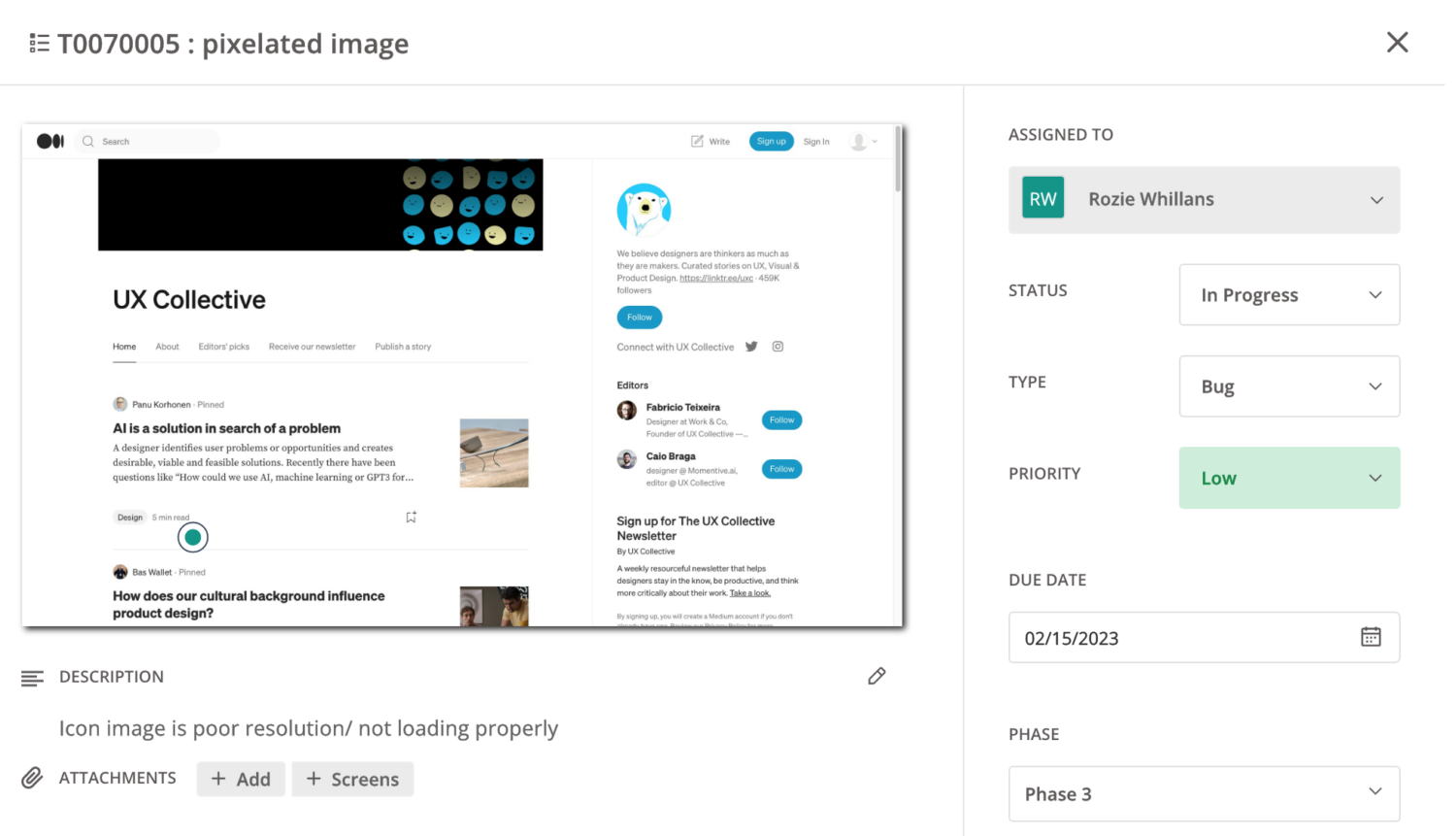Image resolution: width=1456 pixels, height=836 pixels.
Task: Click the pencil edit description icon
Action: 877,676
